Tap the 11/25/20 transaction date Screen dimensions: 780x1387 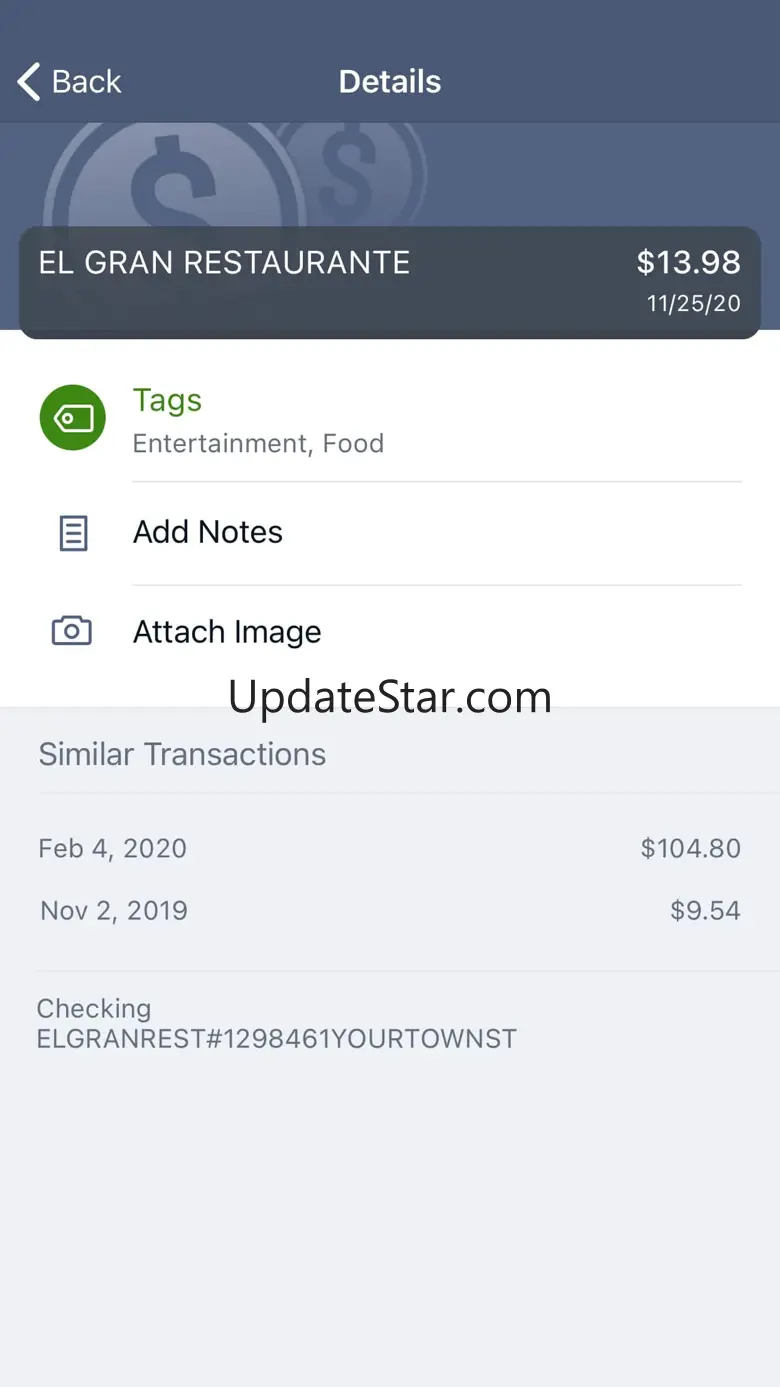[x=693, y=304]
